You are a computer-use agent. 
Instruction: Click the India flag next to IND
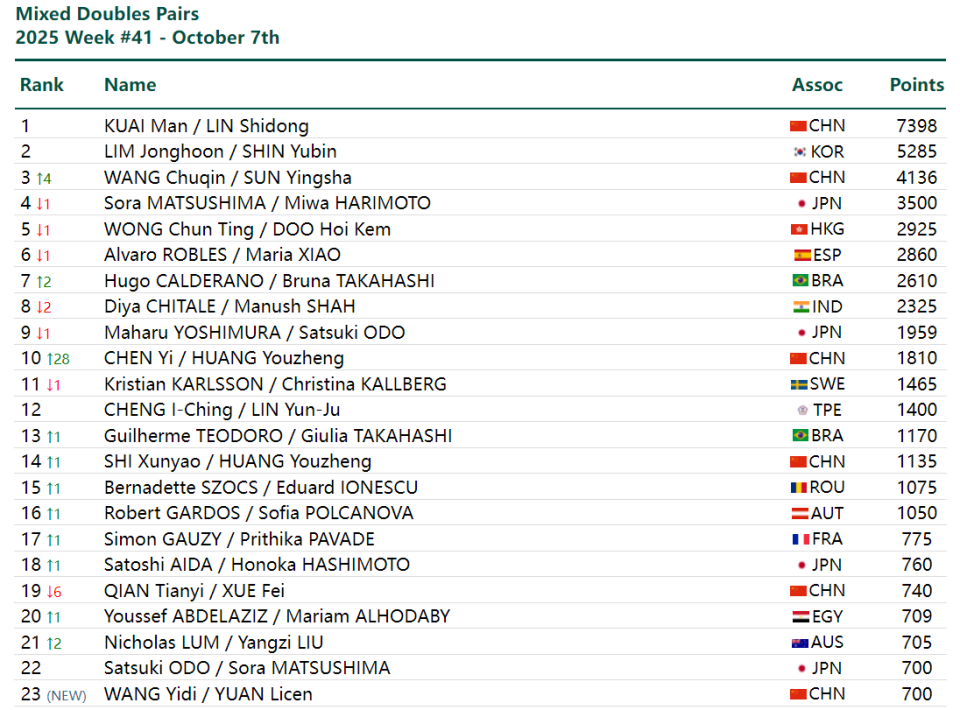coord(801,307)
